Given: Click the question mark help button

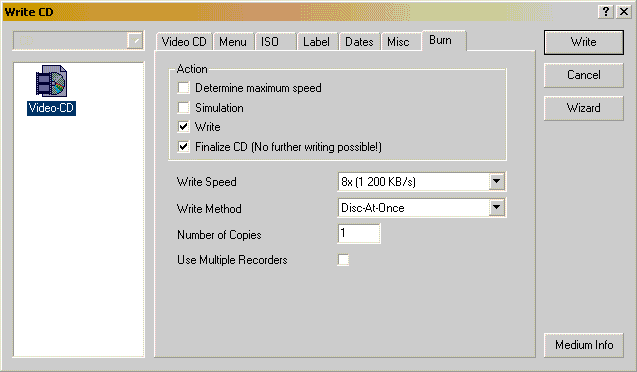Looking at the screenshot, I should [x=605, y=11].
